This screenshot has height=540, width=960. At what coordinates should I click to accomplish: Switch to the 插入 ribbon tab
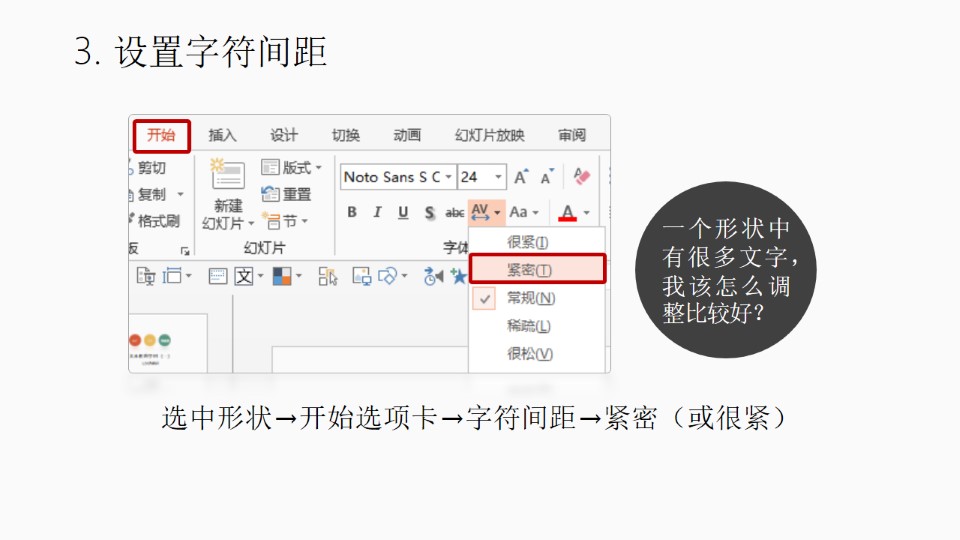click(222, 135)
